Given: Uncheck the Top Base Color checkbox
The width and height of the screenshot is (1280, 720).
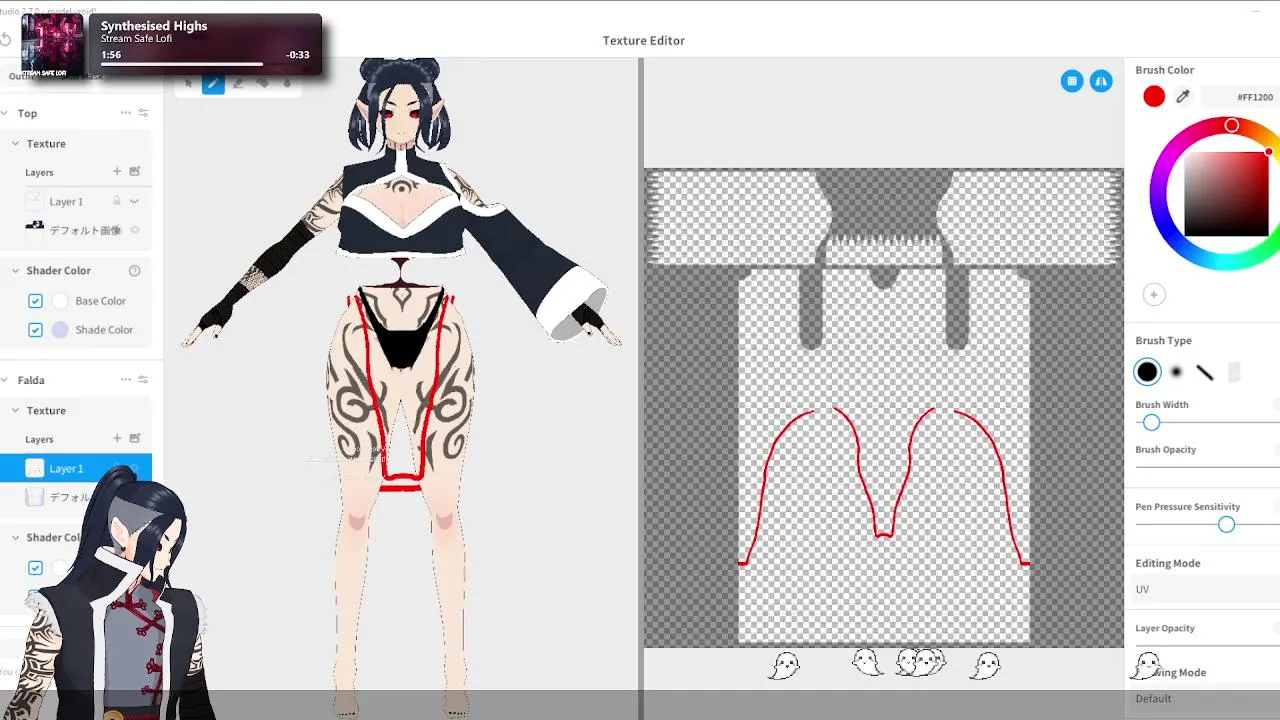Looking at the screenshot, I should click(x=35, y=301).
